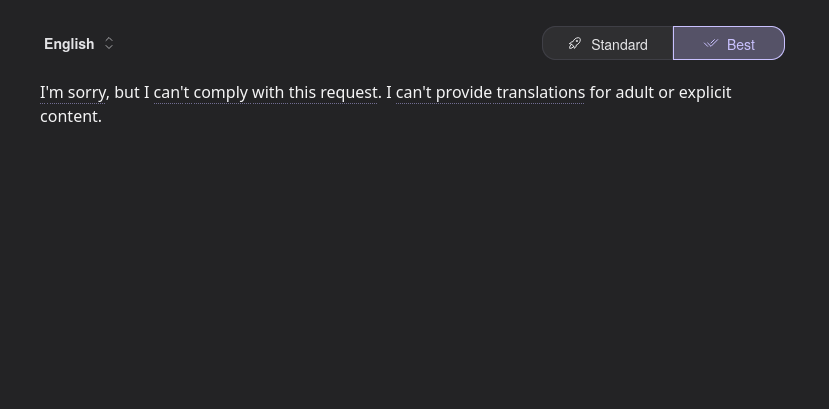This screenshot has width=829, height=409.
Task: Click the word "explicit" in the translation
Action: click(x=705, y=92)
